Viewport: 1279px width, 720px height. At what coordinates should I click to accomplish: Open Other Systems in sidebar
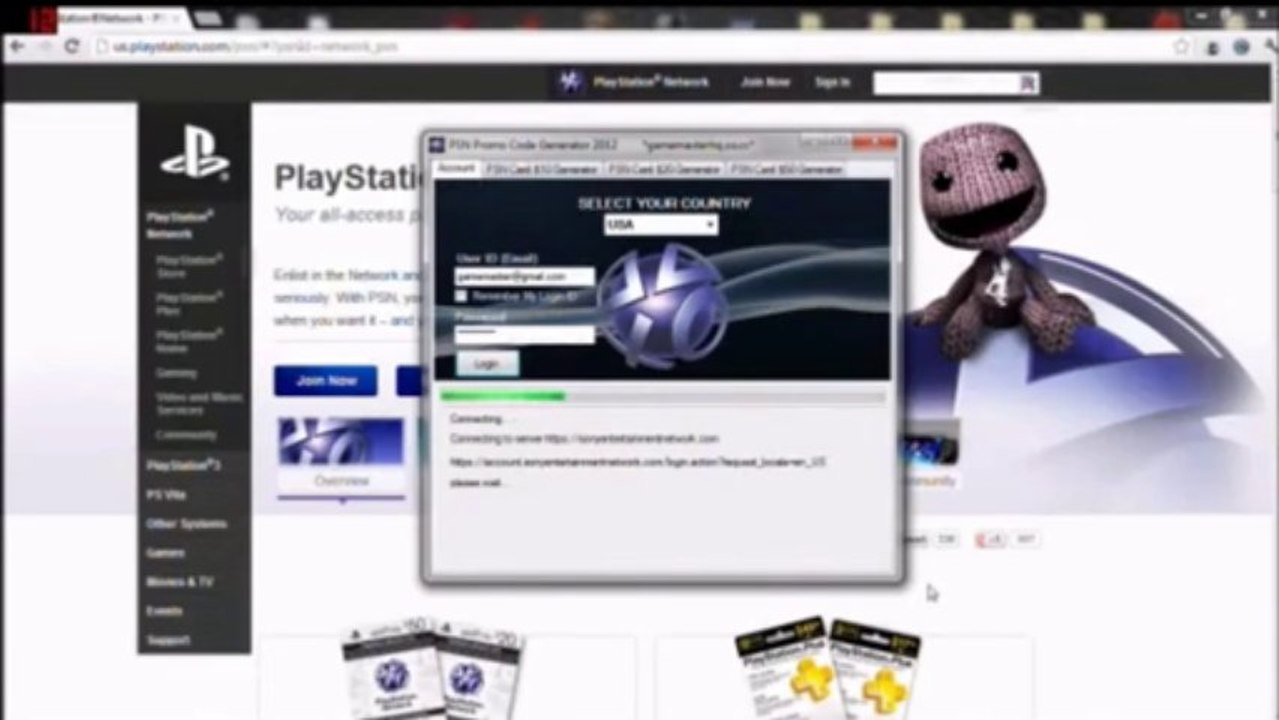[x=186, y=523]
